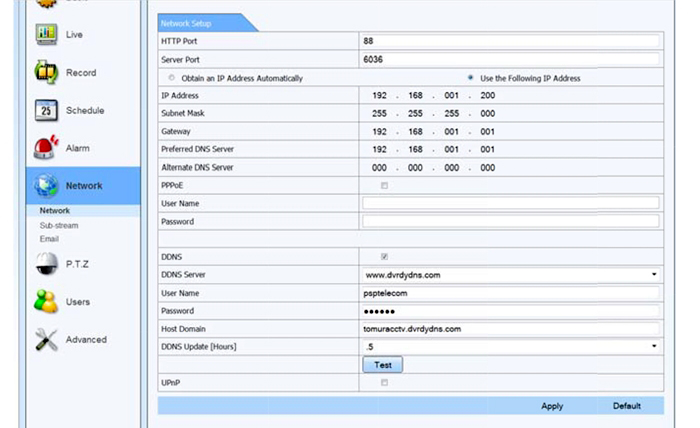The width and height of the screenshot is (700, 428).
Task: Click Subnet Mask first octet 255
Action: pos(379,113)
